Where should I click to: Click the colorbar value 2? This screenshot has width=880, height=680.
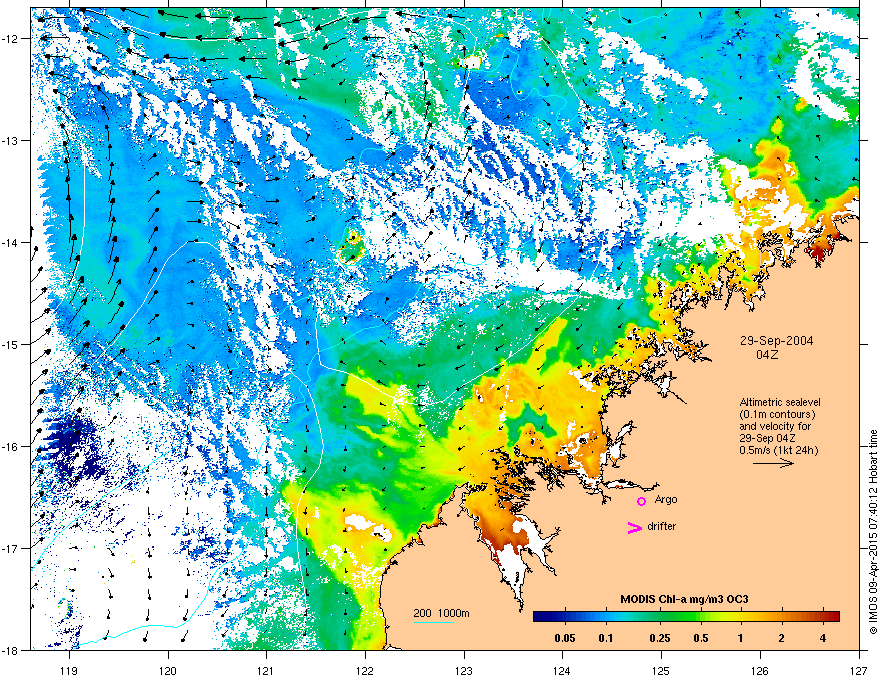pos(782,638)
